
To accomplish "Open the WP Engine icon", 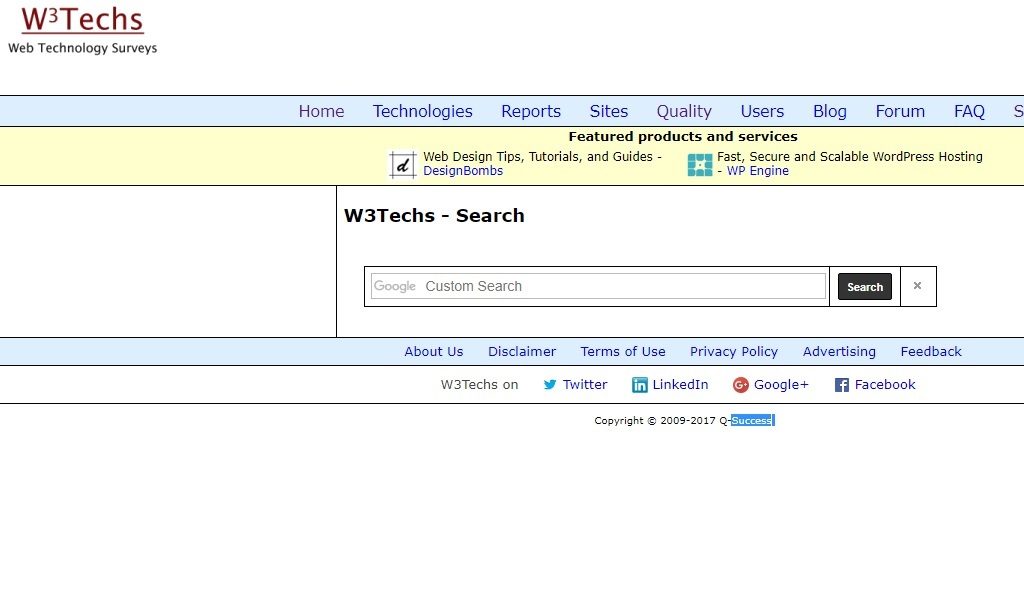I will 699,165.
